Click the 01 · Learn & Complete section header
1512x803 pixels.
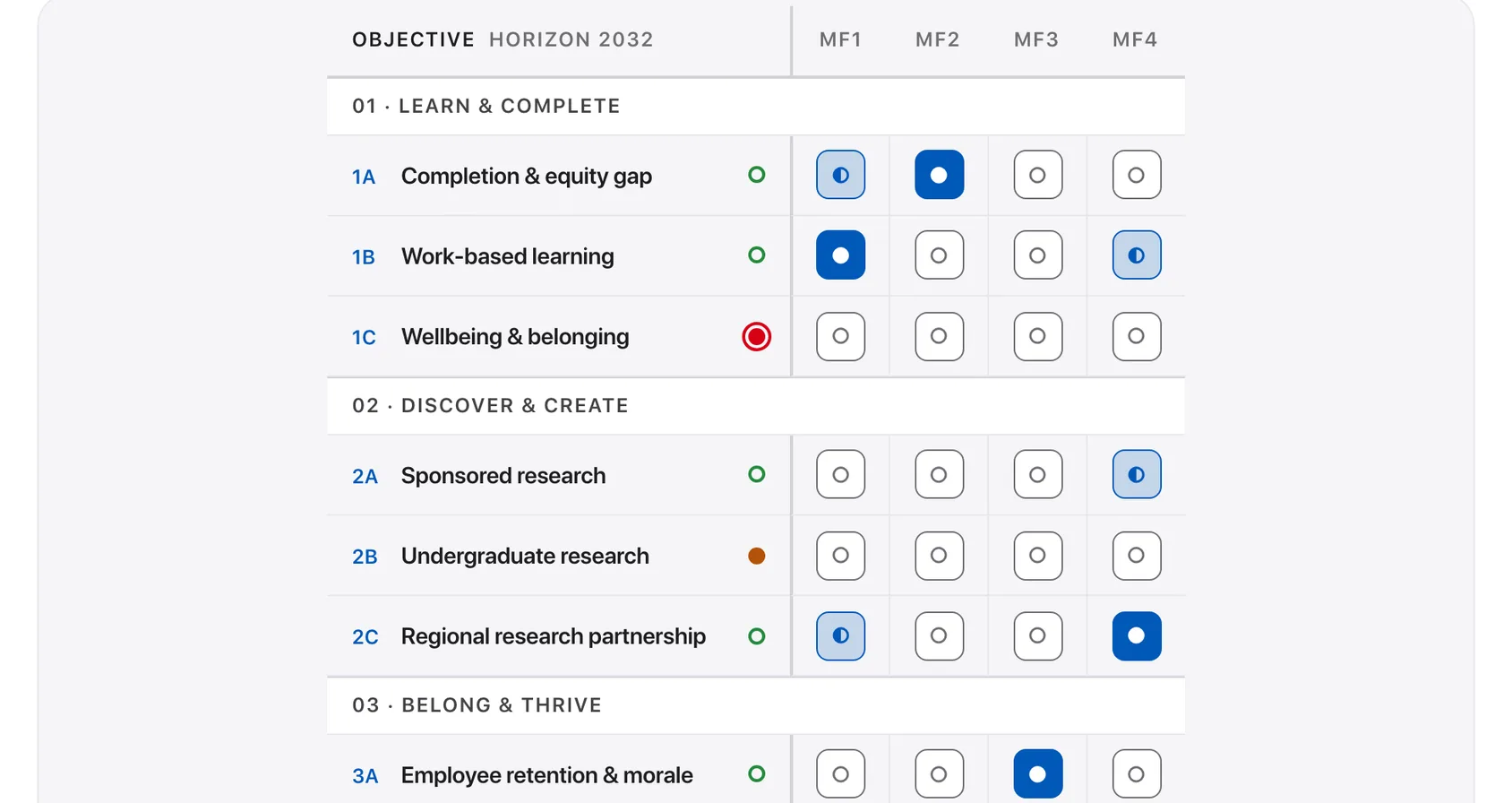click(756, 106)
